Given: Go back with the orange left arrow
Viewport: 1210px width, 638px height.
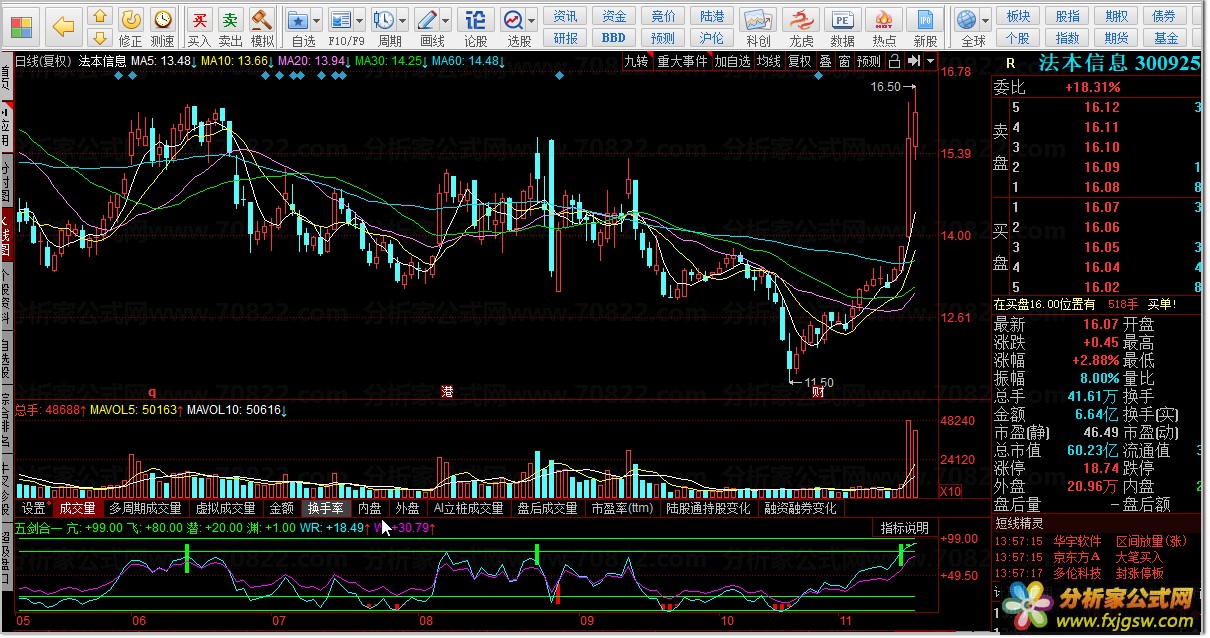Looking at the screenshot, I should coord(63,25).
